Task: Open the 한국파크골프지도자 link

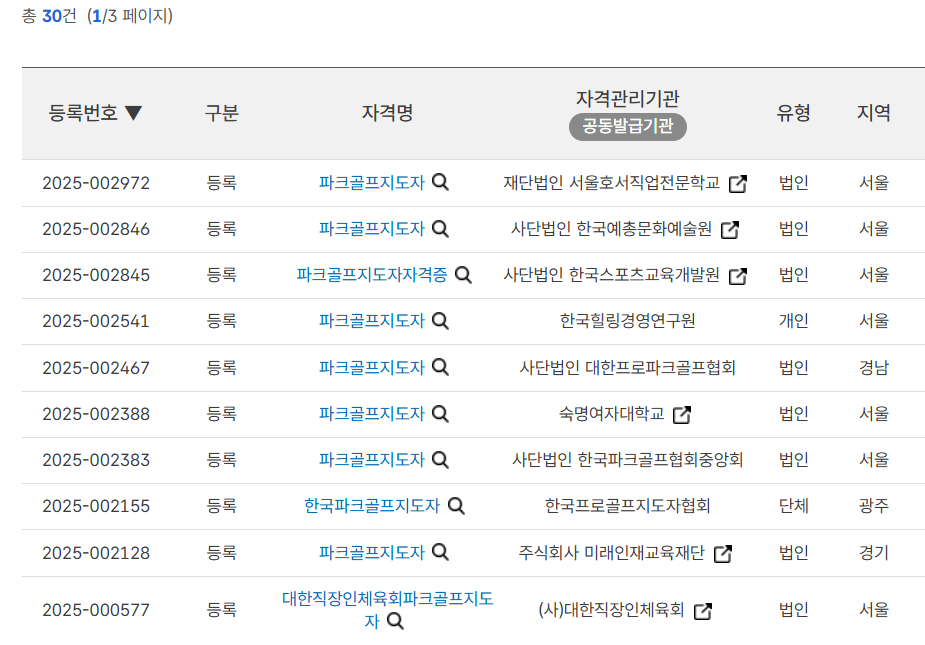Action: point(372,506)
